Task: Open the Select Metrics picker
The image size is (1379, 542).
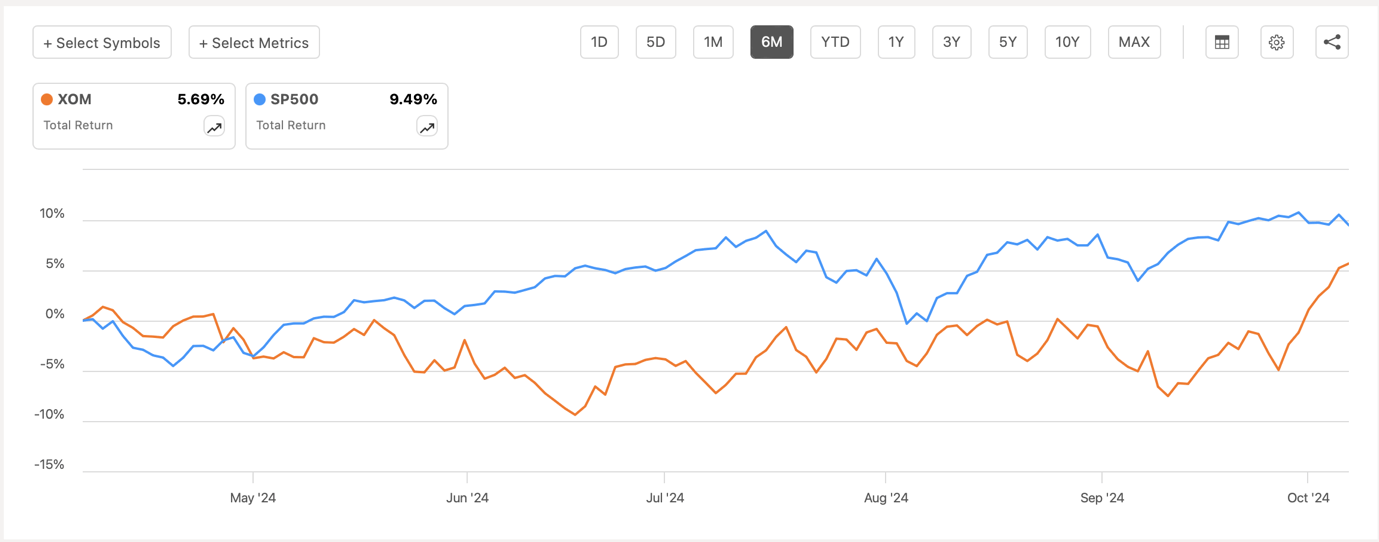Action: click(254, 43)
